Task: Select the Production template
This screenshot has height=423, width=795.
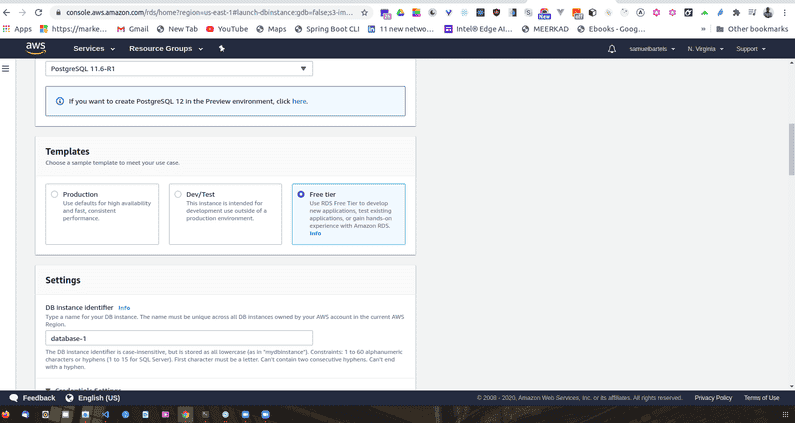Action: 102,214
